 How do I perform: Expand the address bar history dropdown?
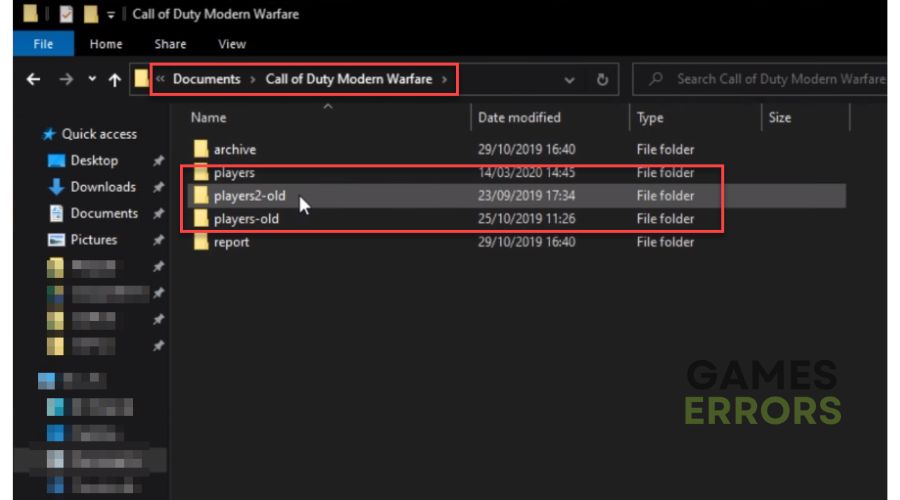coord(569,79)
